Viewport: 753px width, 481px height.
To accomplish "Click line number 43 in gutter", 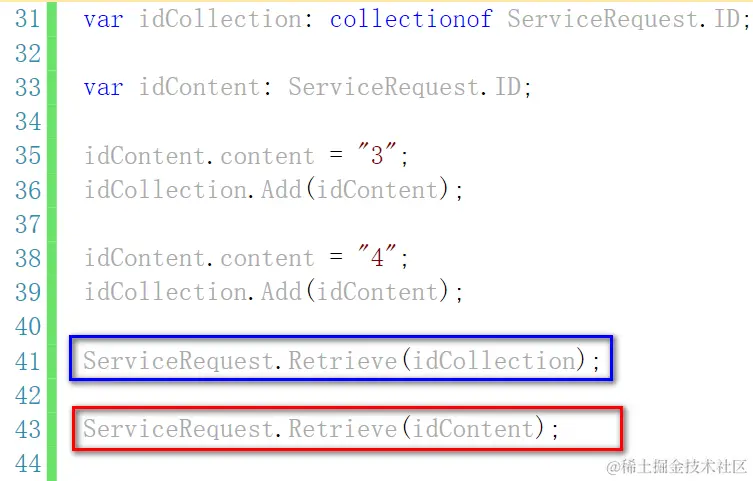I will click(27, 430).
